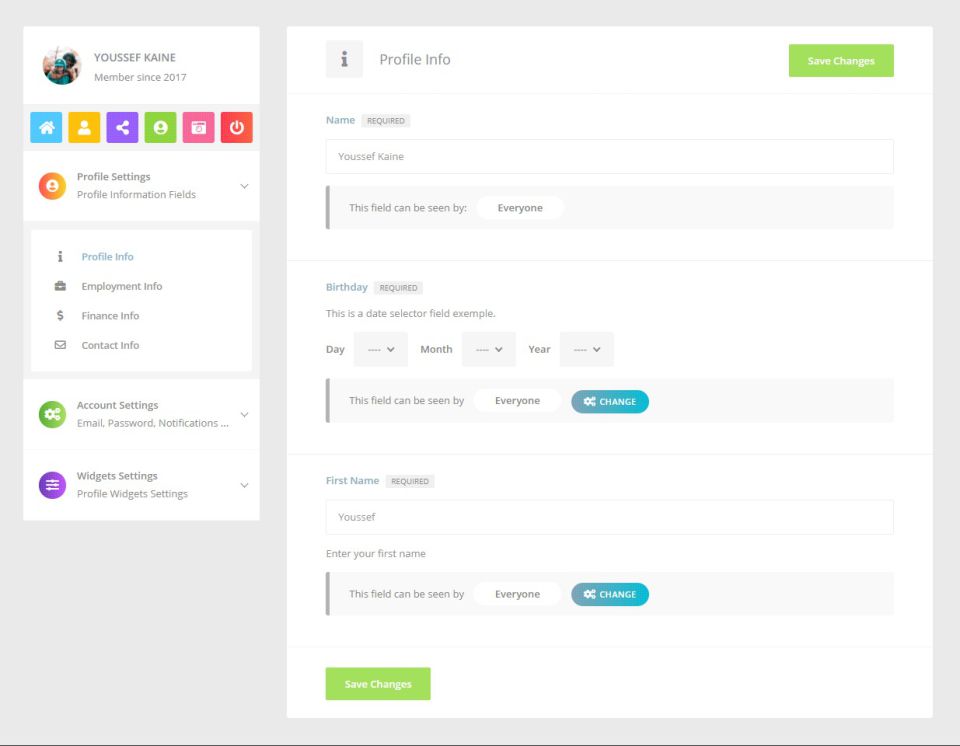Collapse the Profile Settings chevron
This screenshot has height=746, width=960.
[x=244, y=186]
